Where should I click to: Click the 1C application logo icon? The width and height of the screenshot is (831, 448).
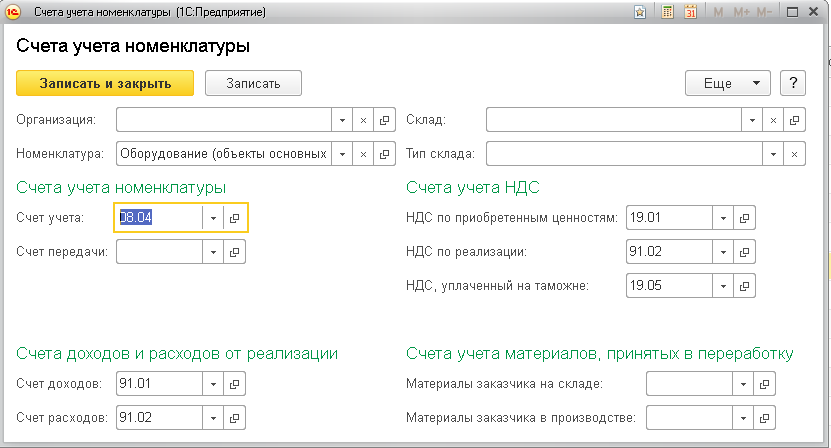pos(13,12)
